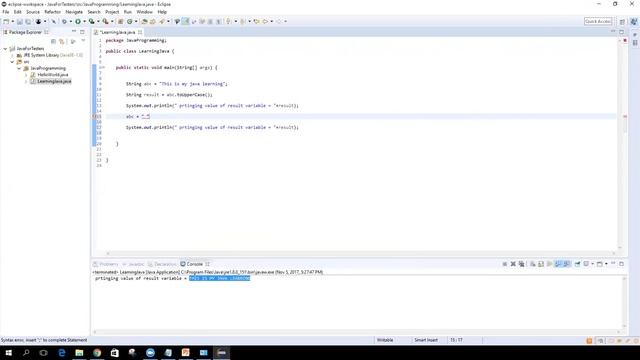Toggle Link with Editor in Package Explorer
The width and height of the screenshot is (640, 360).
click(x=62, y=41)
